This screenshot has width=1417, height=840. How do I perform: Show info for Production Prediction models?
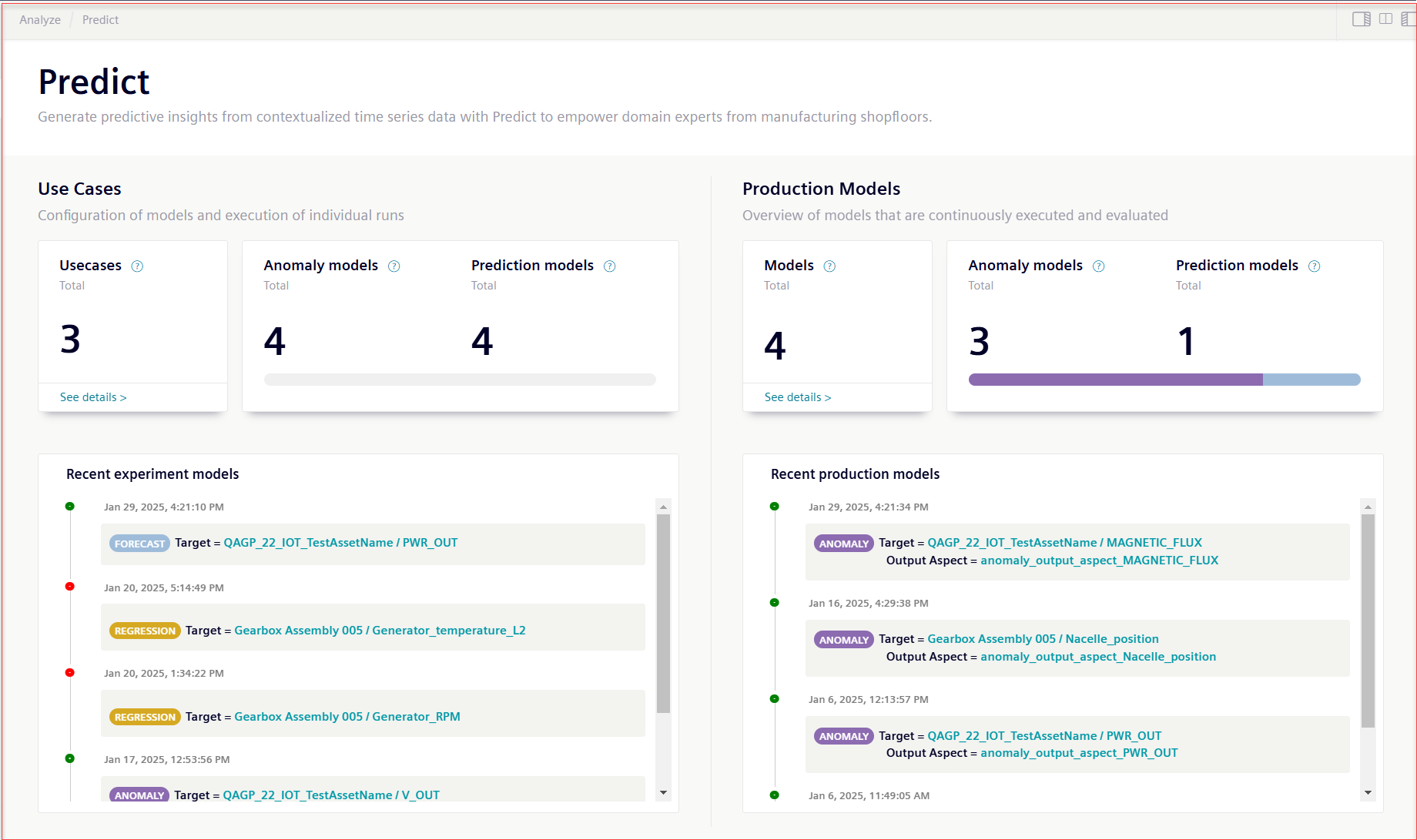(x=1314, y=266)
